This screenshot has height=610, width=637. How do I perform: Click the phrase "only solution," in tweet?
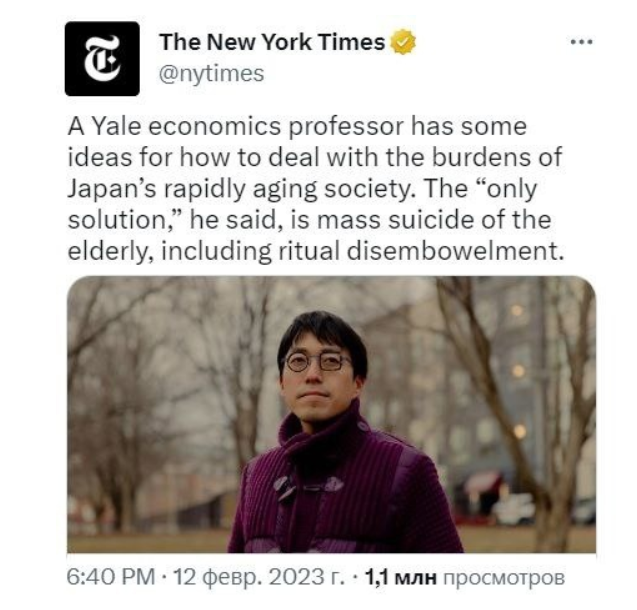(302, 204)
